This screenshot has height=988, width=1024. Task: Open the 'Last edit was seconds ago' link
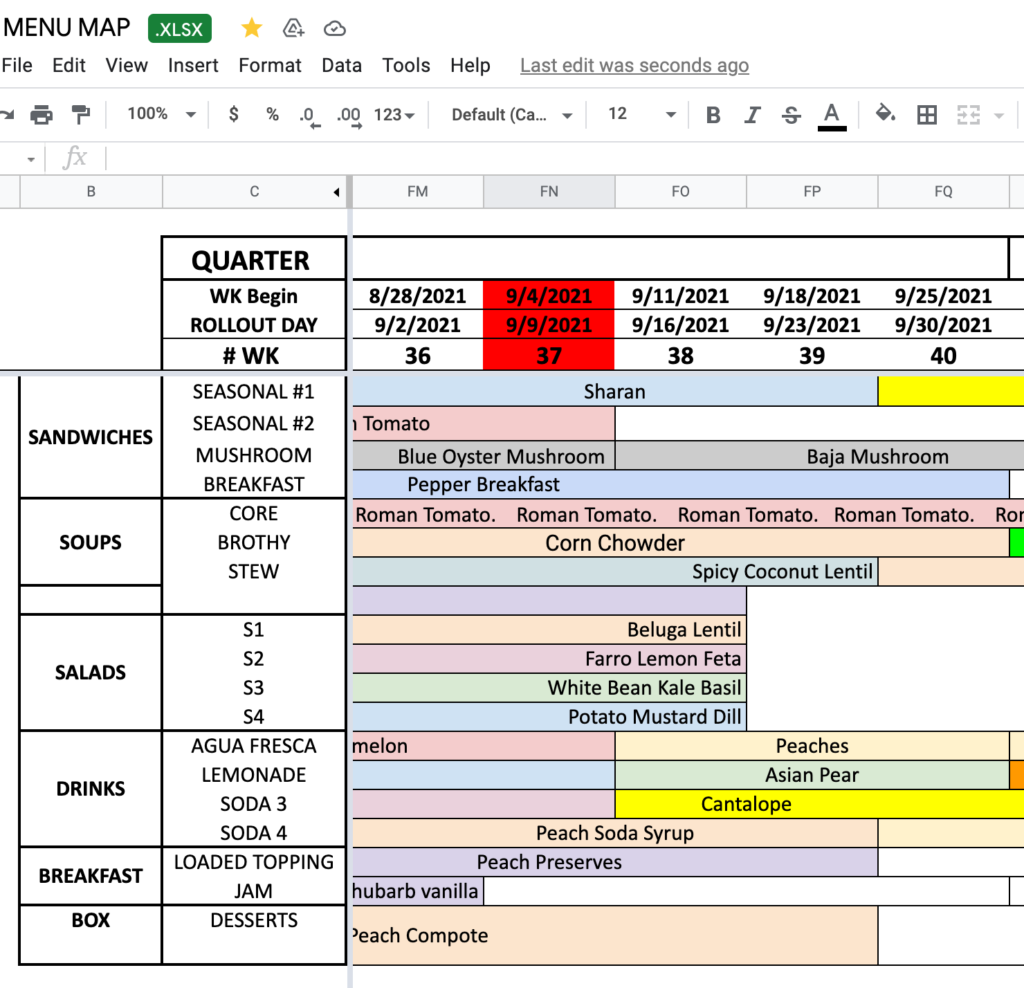[634, 65]
